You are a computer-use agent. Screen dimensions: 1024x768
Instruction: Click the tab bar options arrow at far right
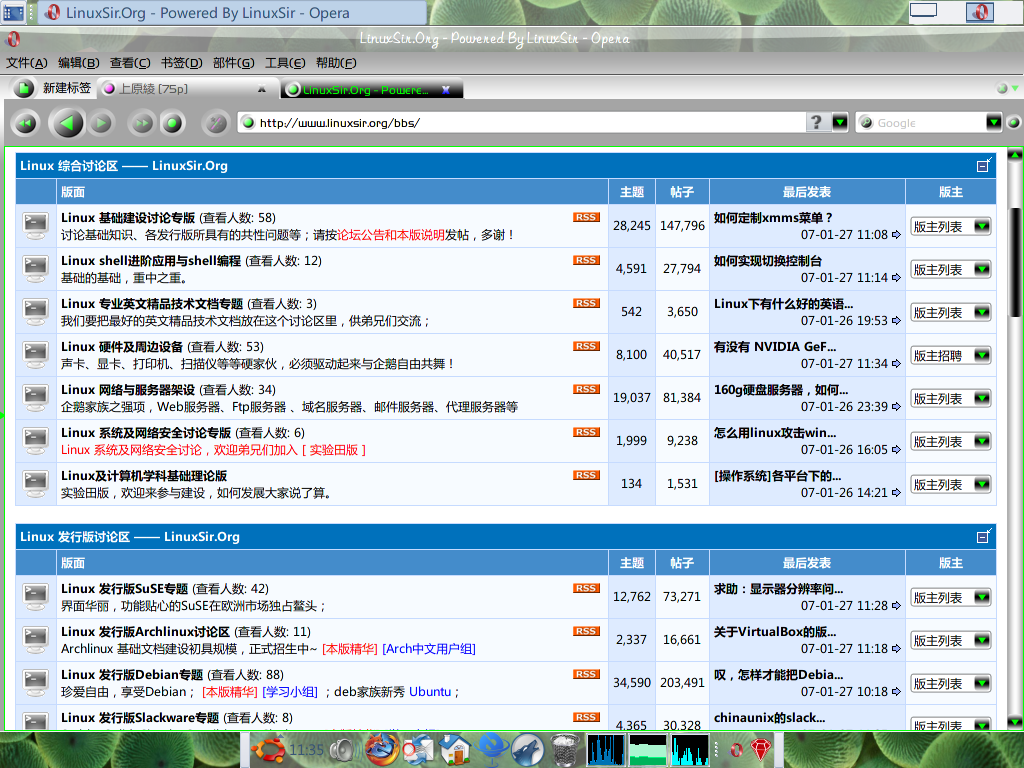pos(1016,88)
